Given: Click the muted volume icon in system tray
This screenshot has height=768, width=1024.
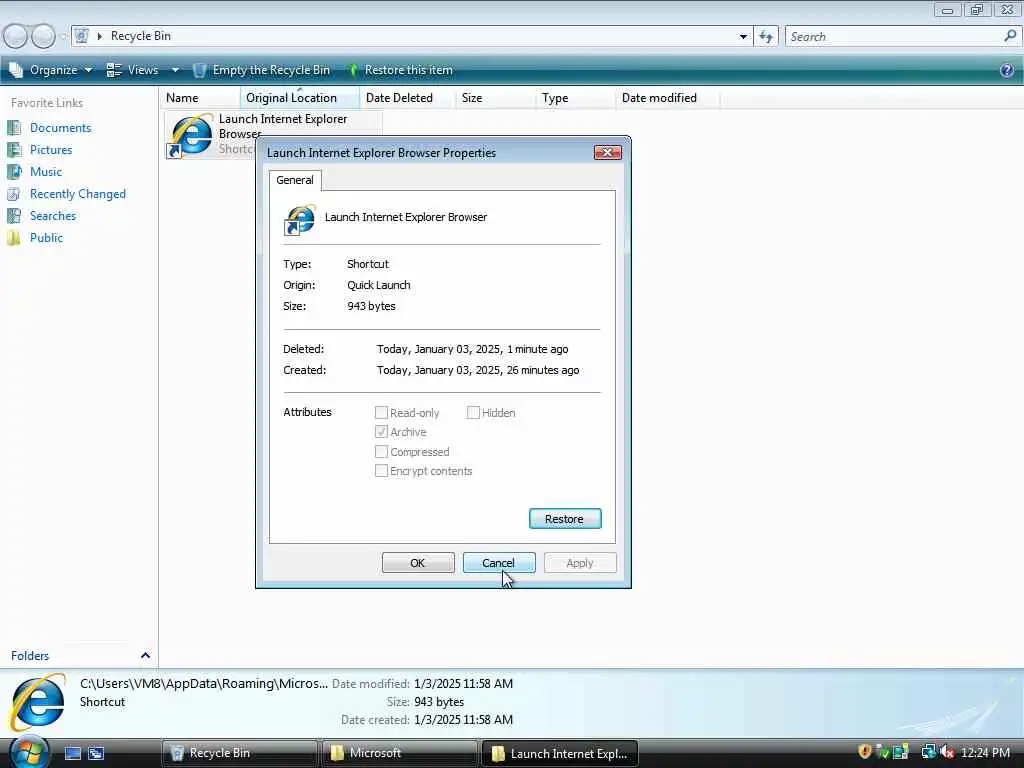Looking at the screenshot, I should 947,752.
